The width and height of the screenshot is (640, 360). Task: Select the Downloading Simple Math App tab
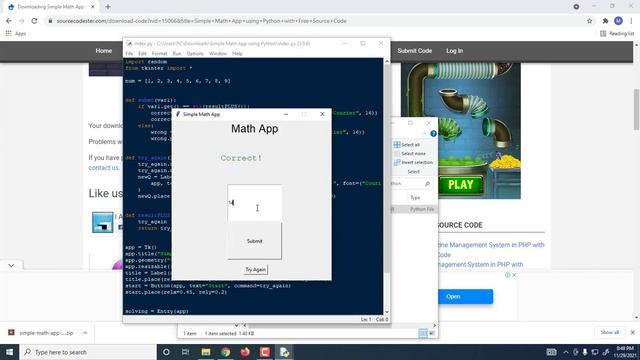[x=50, y=7]
